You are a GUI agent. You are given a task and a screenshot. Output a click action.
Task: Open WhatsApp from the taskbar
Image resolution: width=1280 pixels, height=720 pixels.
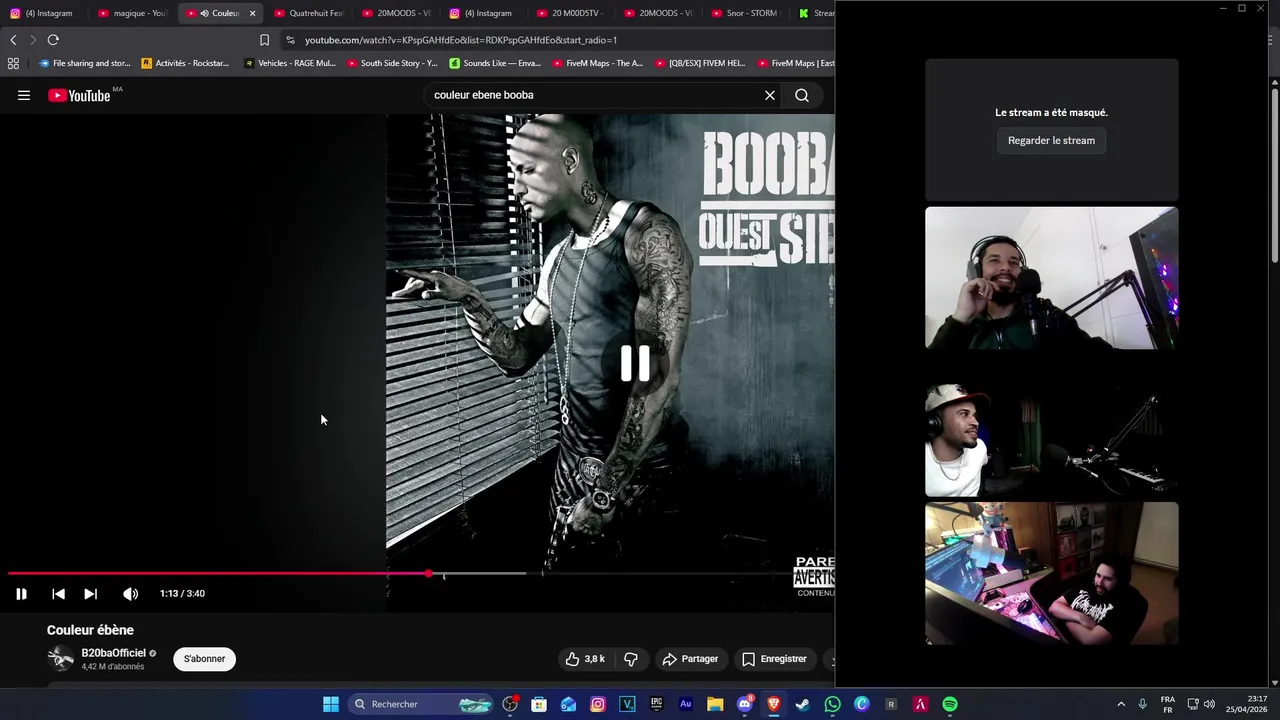pyautogui.click(x=832, y=704)
